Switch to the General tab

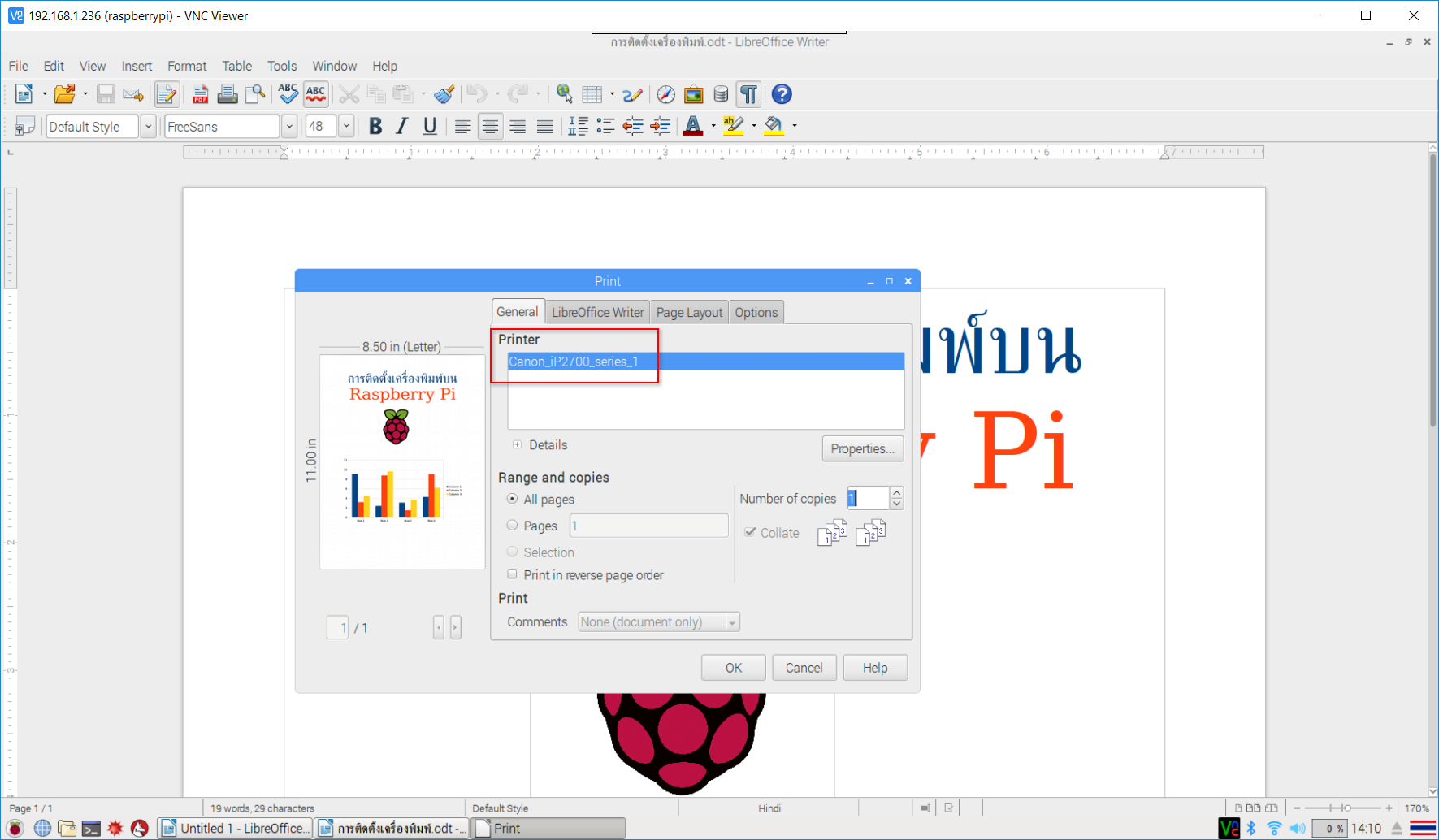tap(517, 311)
